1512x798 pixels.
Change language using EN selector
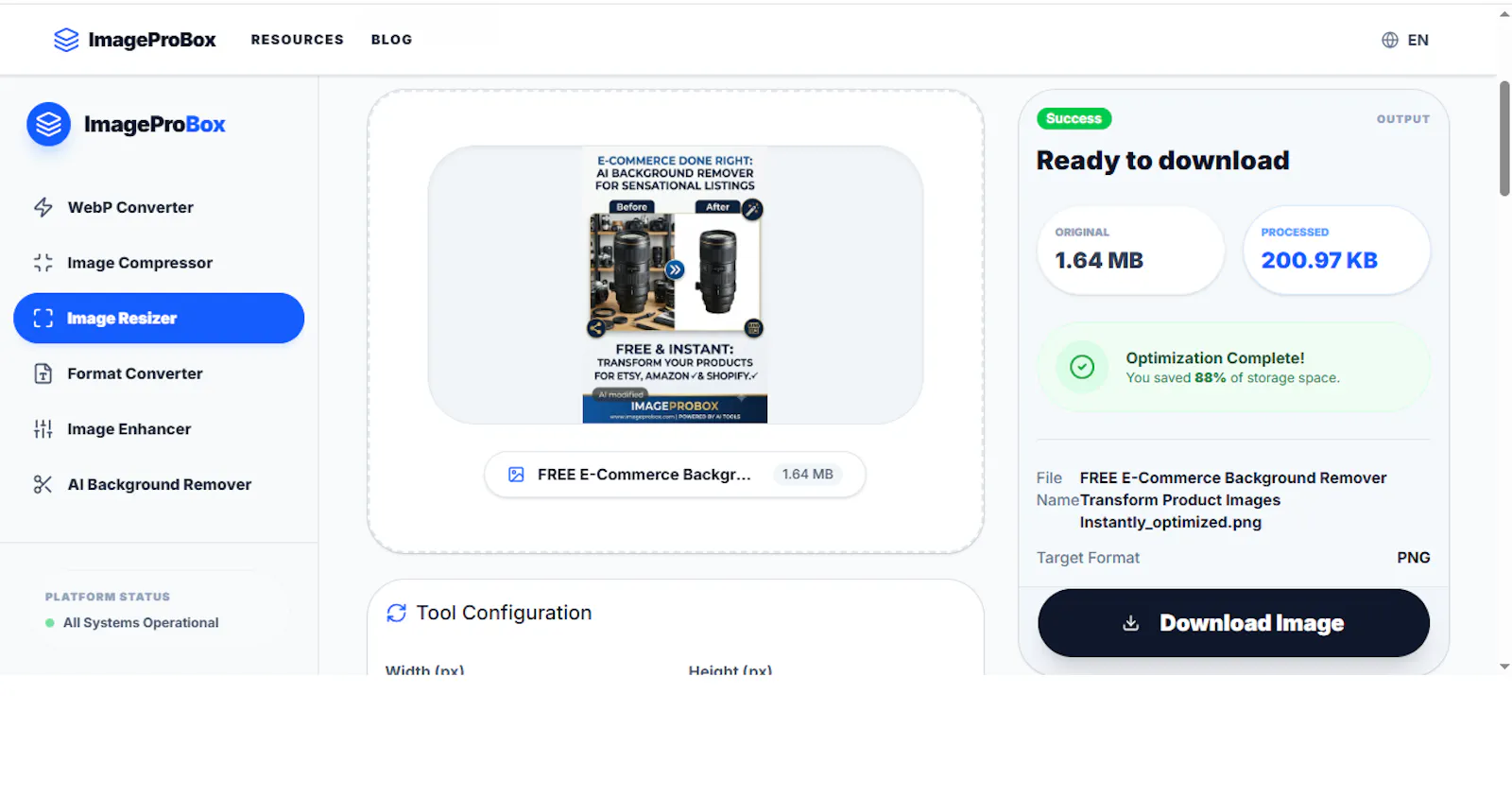pyautogui.click(x=1405, y=40)
